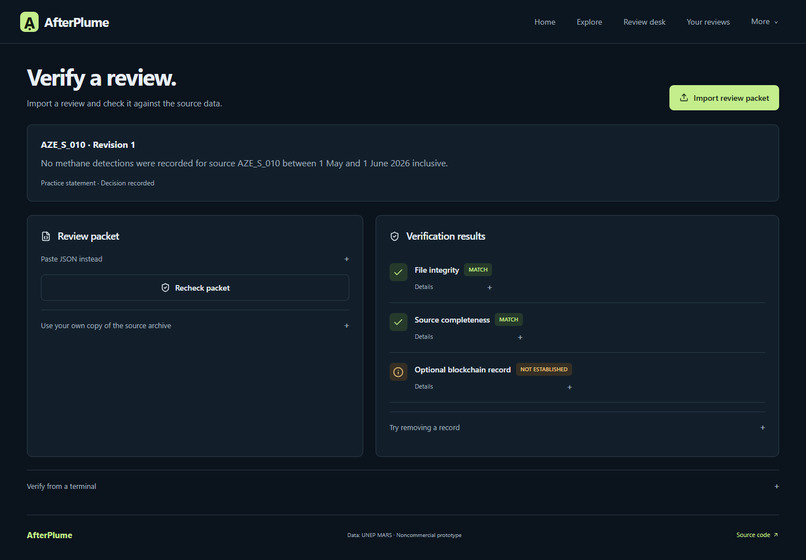Image resolution: width=806 pixels, height=560 pixels.
Task: Expand Use your own copy of the source archive
Action: tap(195, 326)
